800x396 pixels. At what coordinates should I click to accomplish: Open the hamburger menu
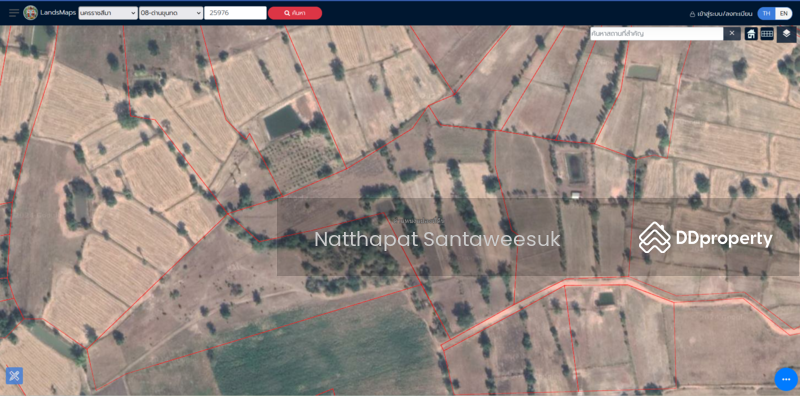(14, 13)
